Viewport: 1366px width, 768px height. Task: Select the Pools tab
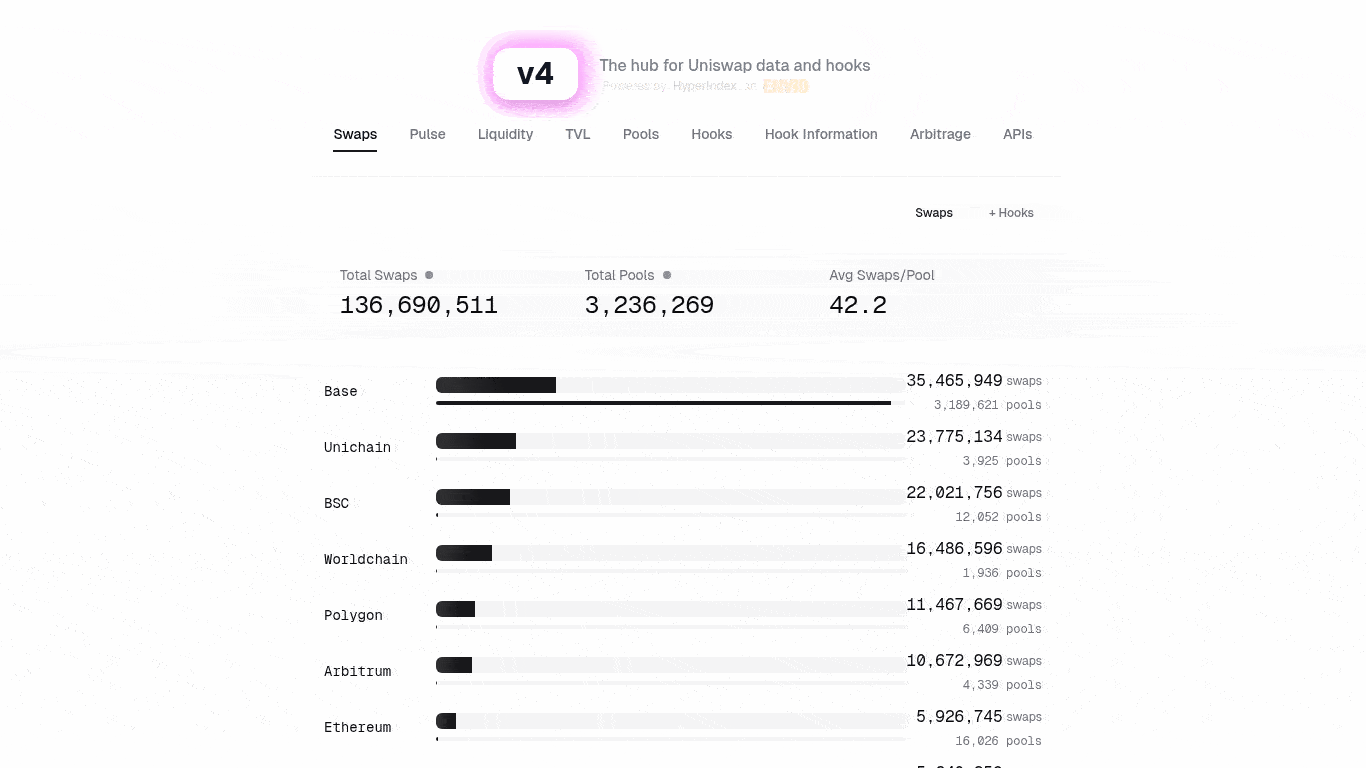point(641,134)
